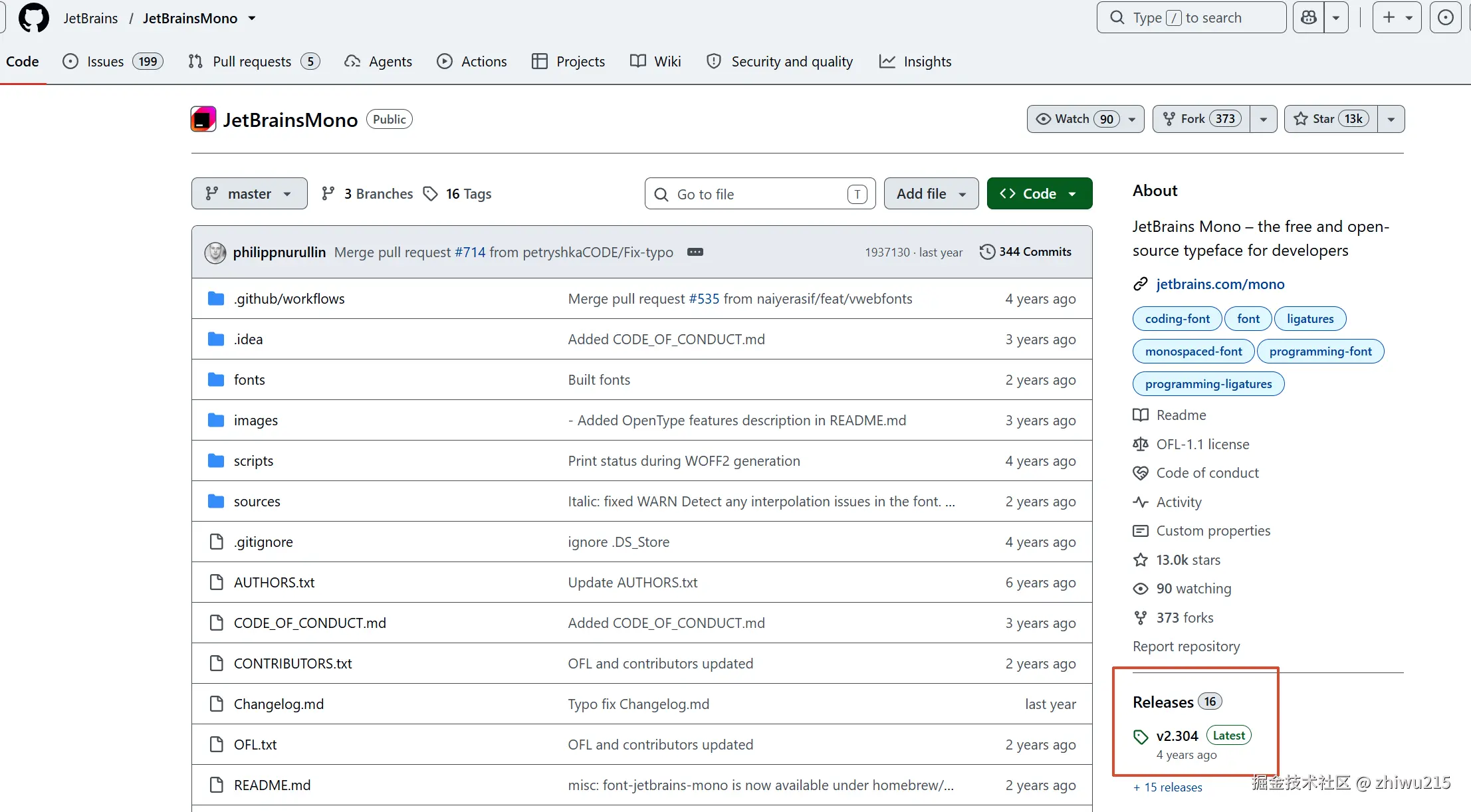Open the .github/workflows folder icon

click(x=216, y=298)
